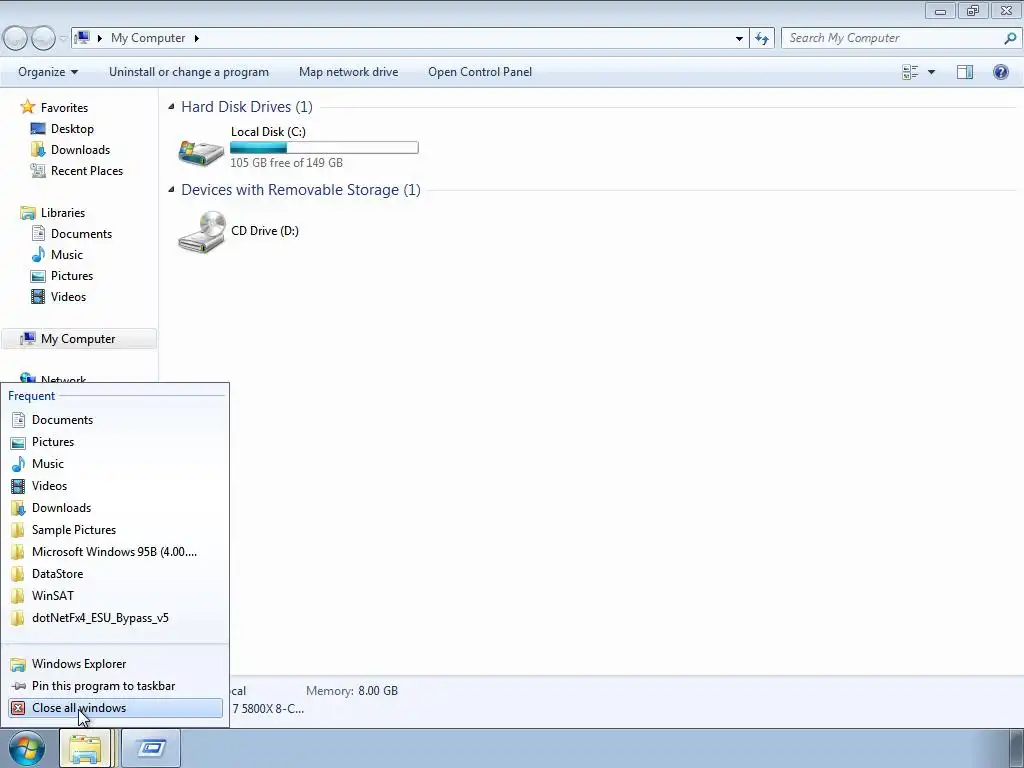Open Microsoft Windows 95B folder in jump list
The width and height of the screenshot is (1024, 768).
point(115,552)
